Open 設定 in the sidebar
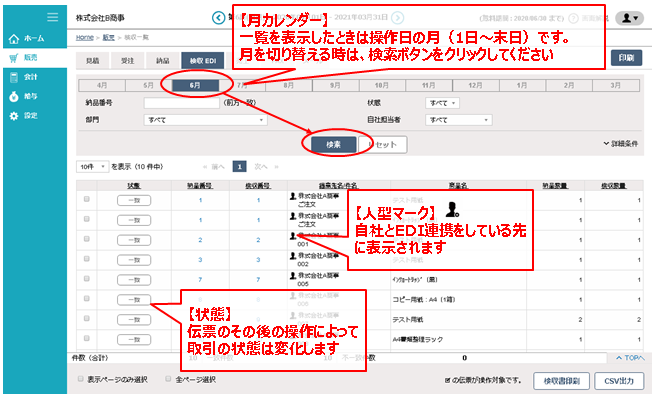The image size is (653, 394). (24, 116)
